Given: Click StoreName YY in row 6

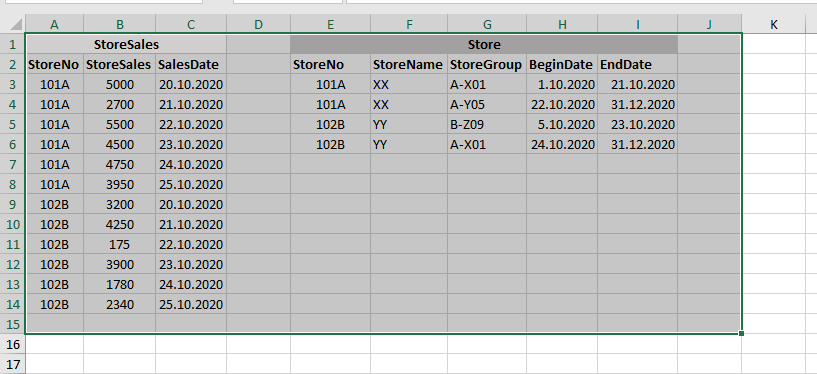Looking at the screenshot, I should 409,144.
